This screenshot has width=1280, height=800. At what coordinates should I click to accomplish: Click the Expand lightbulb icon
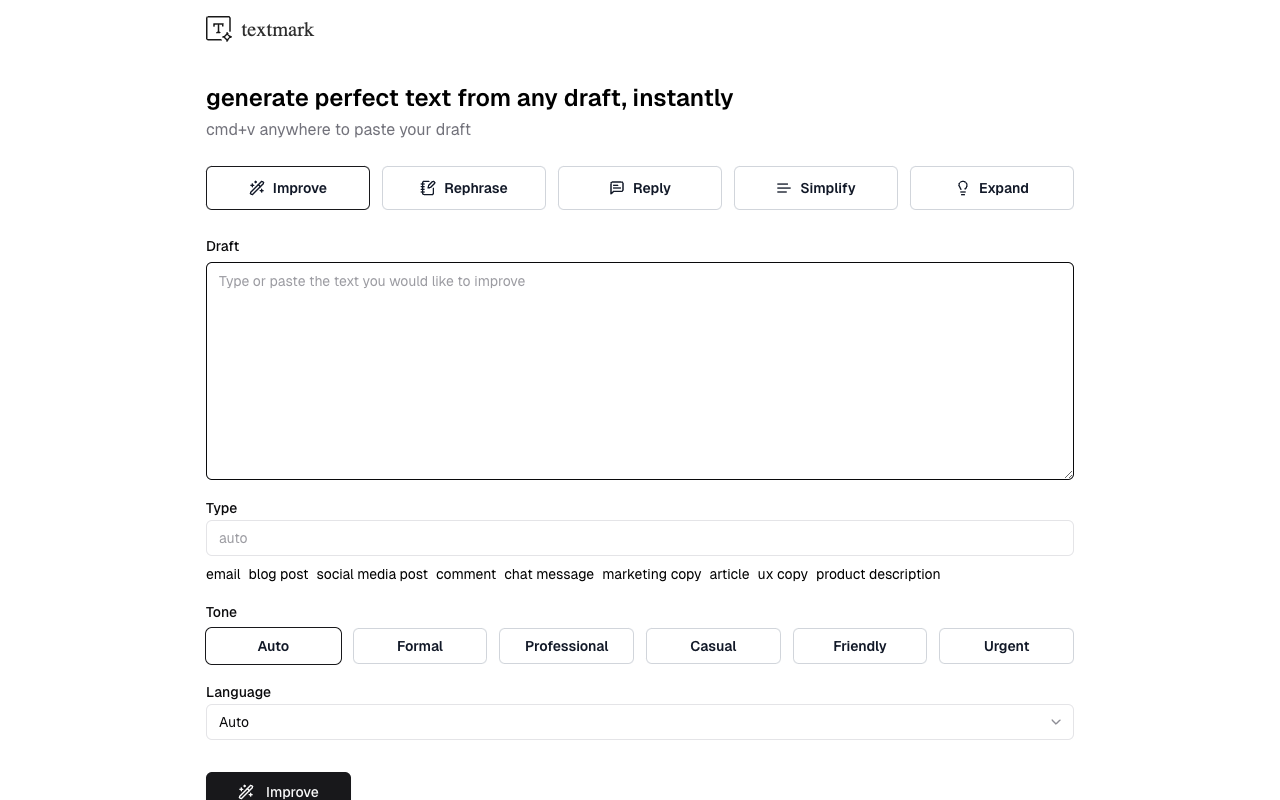(963, 188)
